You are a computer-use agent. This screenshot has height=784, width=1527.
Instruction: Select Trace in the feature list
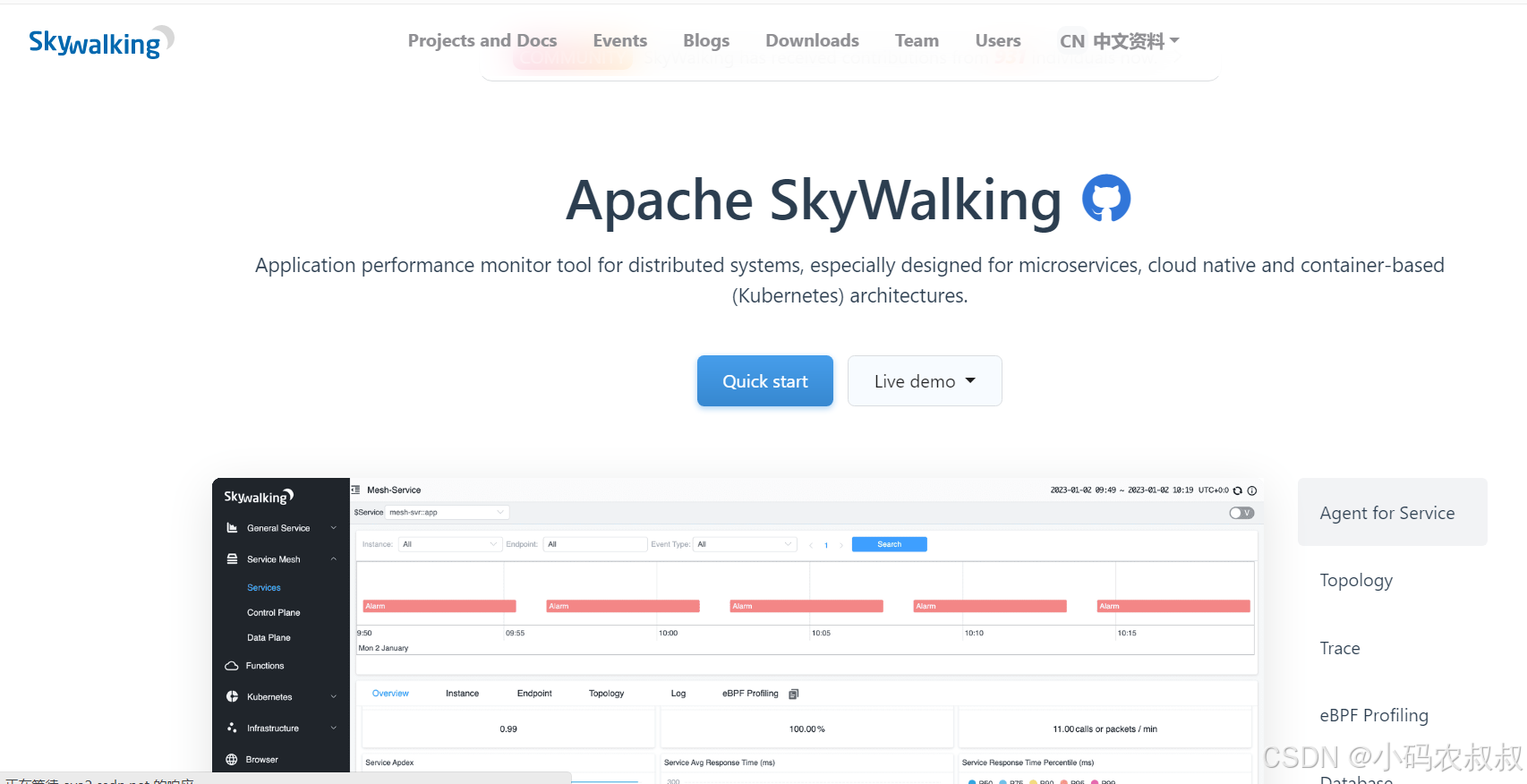tap(1340, 648)
